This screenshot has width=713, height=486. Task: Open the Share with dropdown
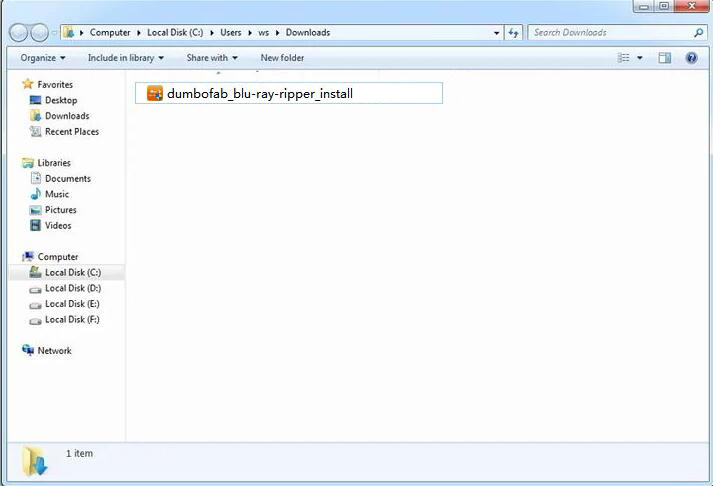pyautogui.click(x=212, y=58)
